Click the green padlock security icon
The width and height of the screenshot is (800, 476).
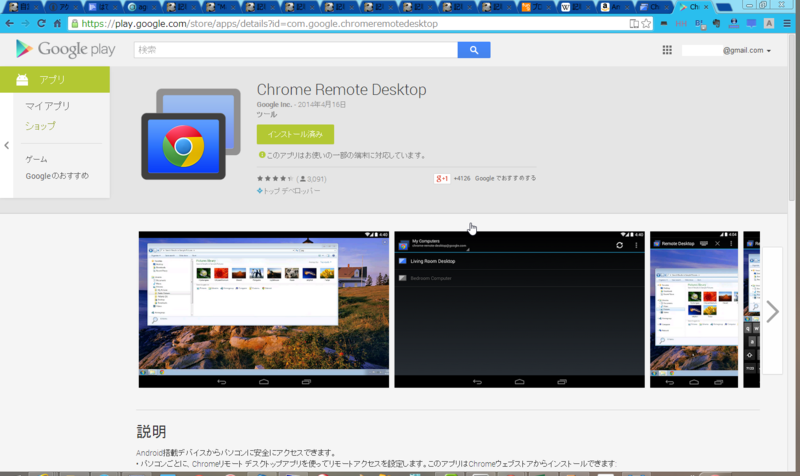click(x=75, y=23)
